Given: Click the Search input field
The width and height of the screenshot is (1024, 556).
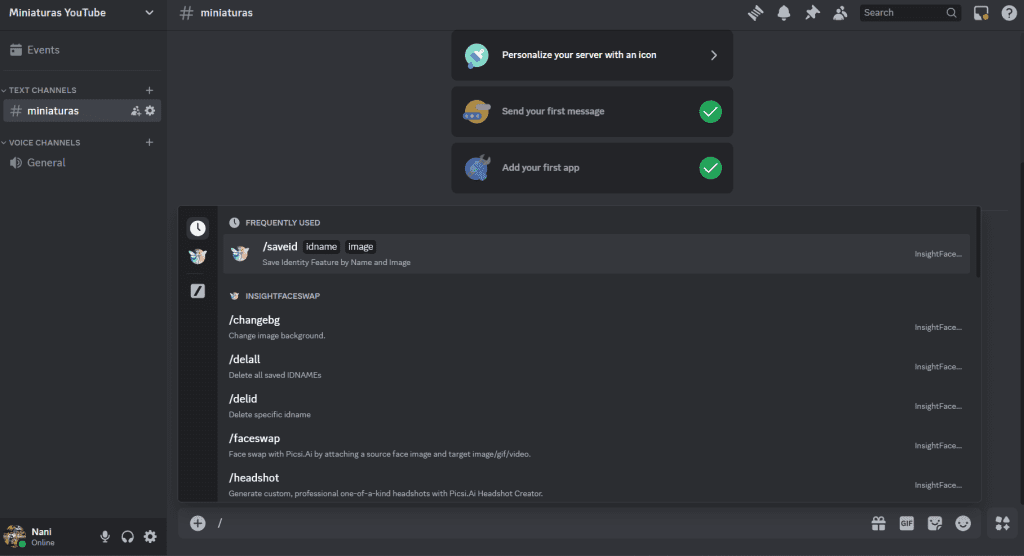Looking at the screenshot, I should [903, 12].
